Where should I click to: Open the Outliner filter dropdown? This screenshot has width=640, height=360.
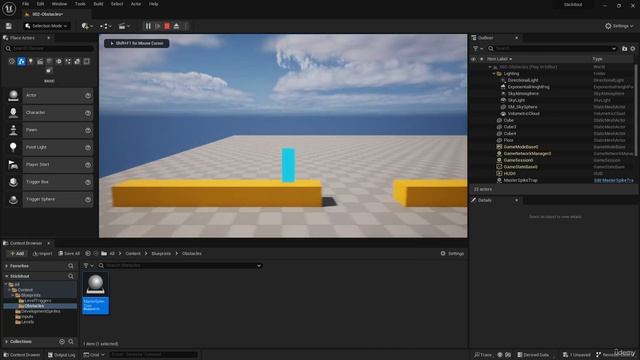(x=478, y=49)
